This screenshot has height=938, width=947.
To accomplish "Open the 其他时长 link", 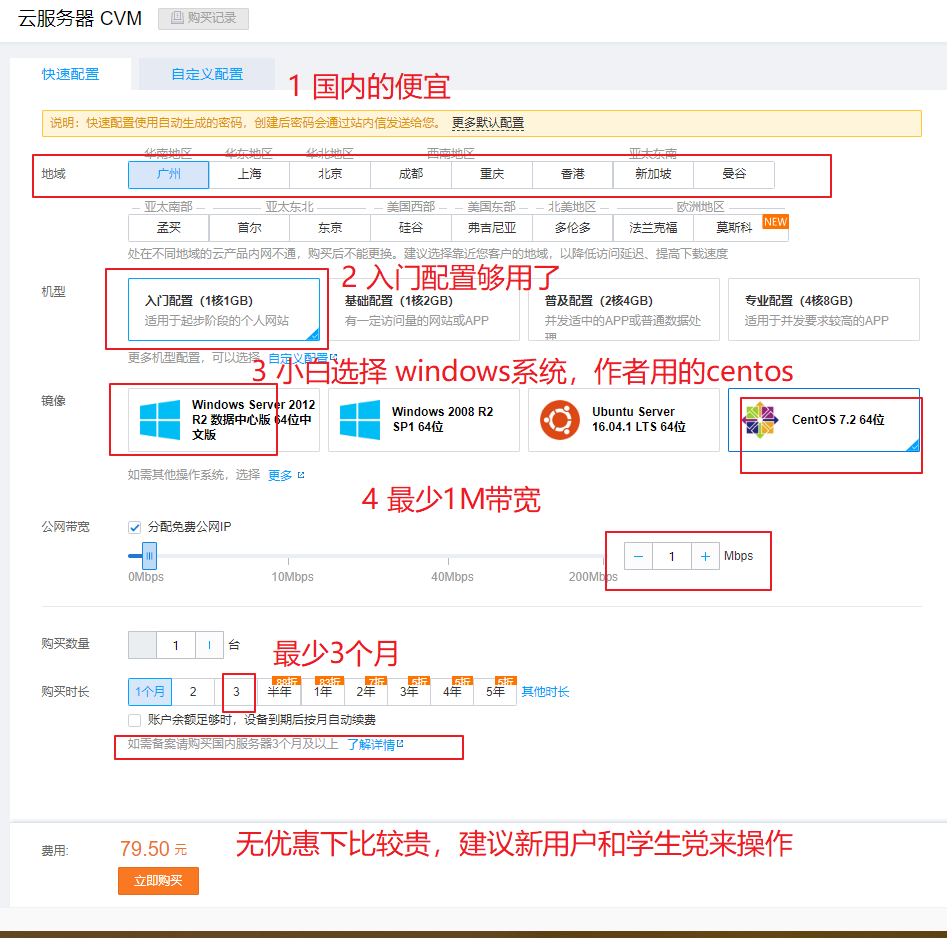I will tap(545, 692).
